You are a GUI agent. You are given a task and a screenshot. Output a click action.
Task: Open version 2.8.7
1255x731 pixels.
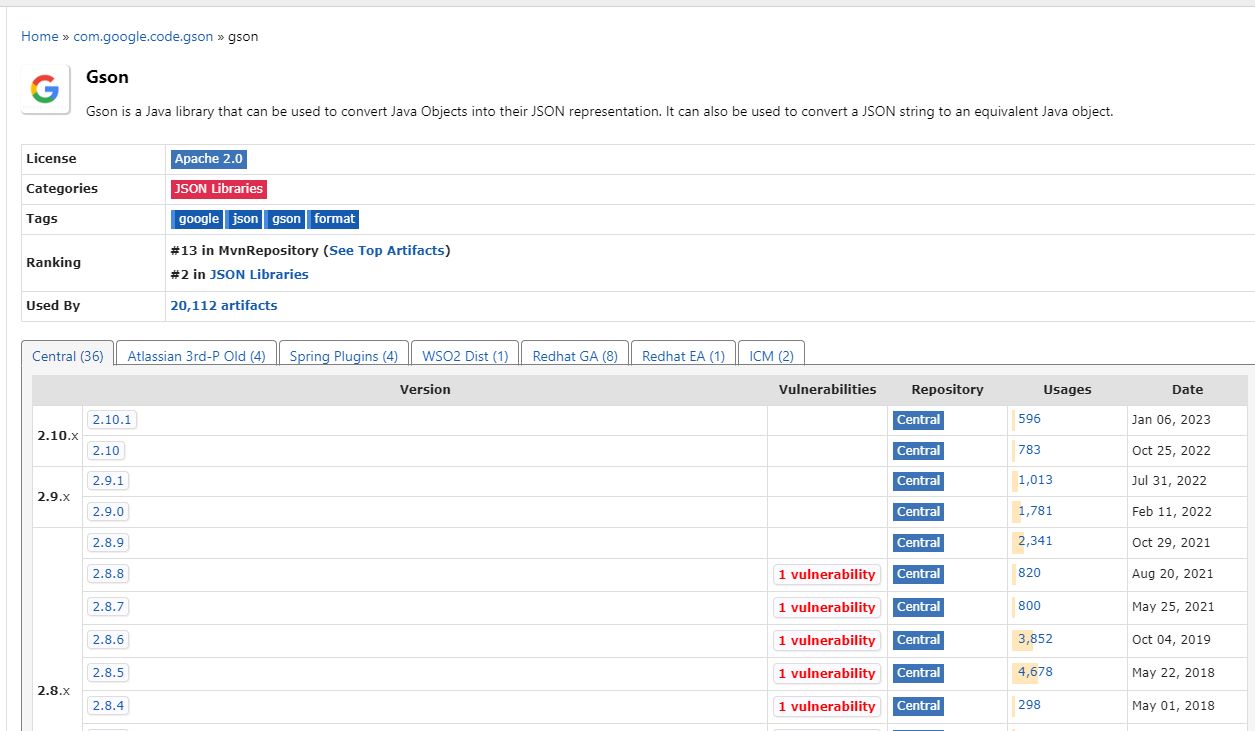point(108,607)
